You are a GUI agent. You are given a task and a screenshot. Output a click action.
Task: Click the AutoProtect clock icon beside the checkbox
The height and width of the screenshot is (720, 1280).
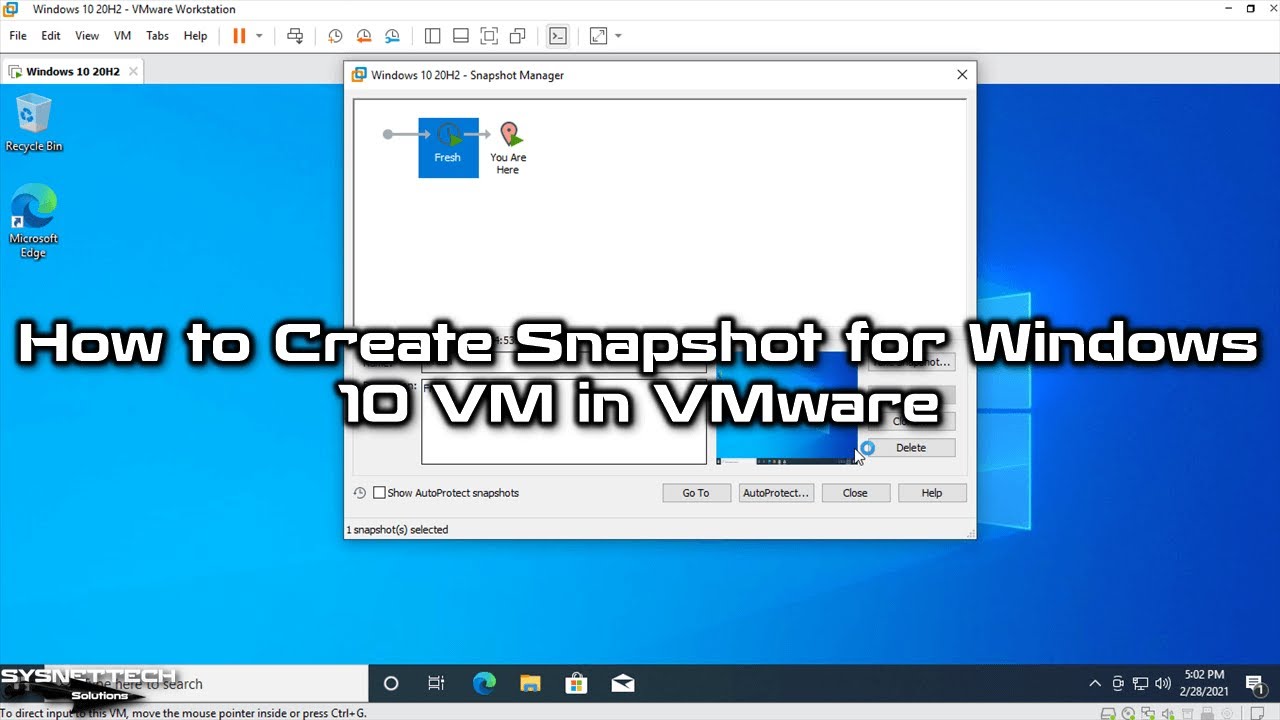360,493
